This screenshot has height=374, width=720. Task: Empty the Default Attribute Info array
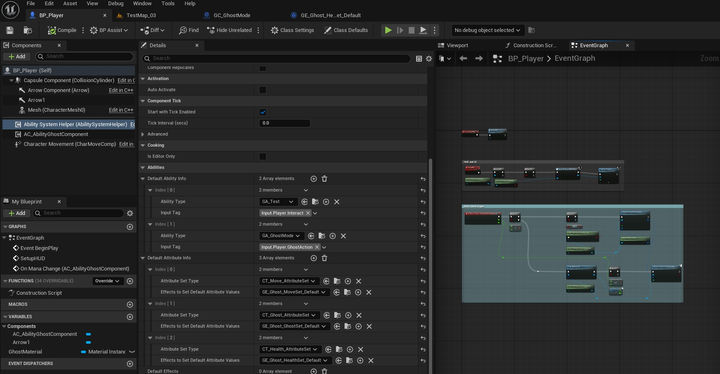click(325, 258)
